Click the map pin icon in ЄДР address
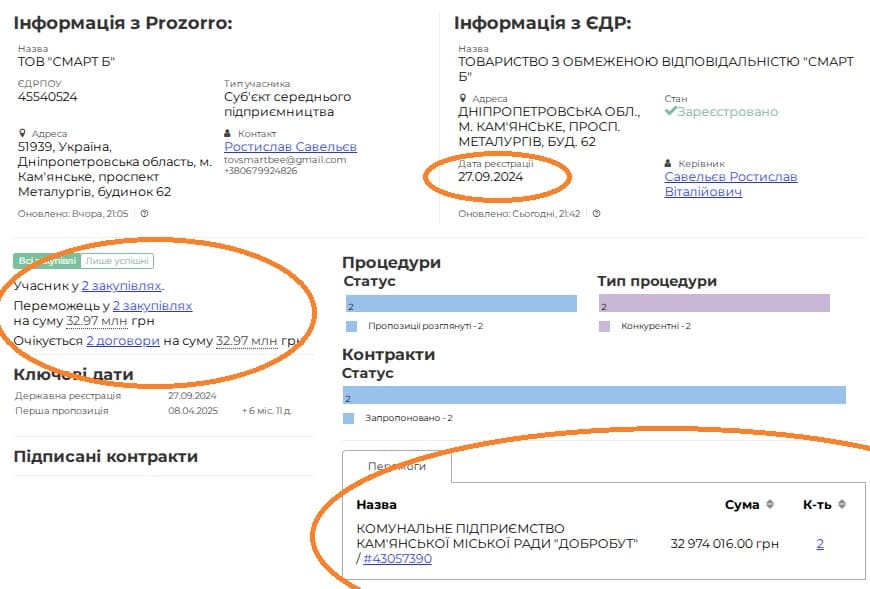Image resolution: width=870 pixels, height=589 pixels. [462, 98]
